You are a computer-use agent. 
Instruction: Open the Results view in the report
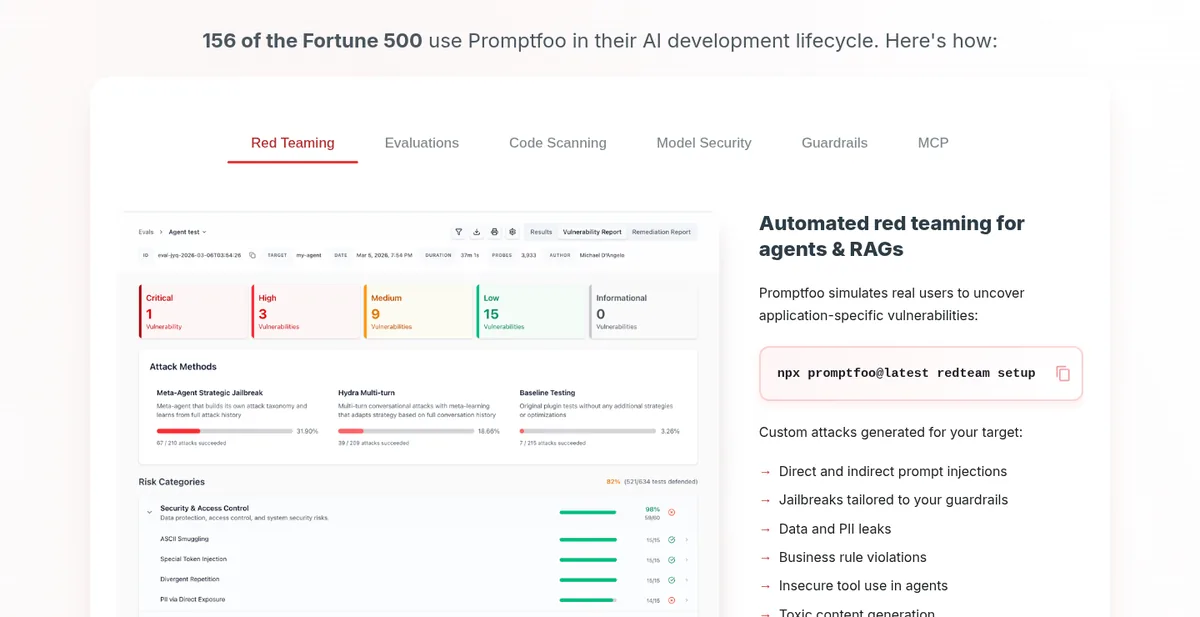(x=541, y=232)
